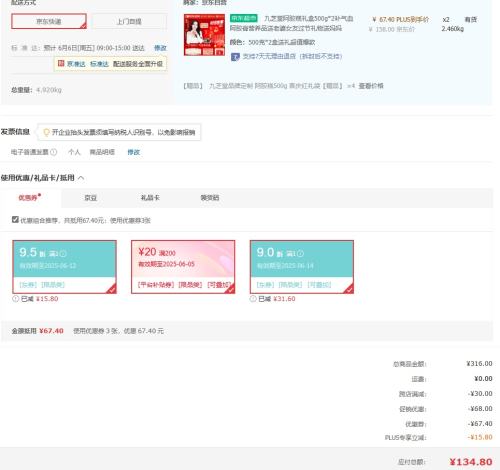Deselect the 9.5折 coupon card
Screen dimensions: 500x470
pos(64,267)
